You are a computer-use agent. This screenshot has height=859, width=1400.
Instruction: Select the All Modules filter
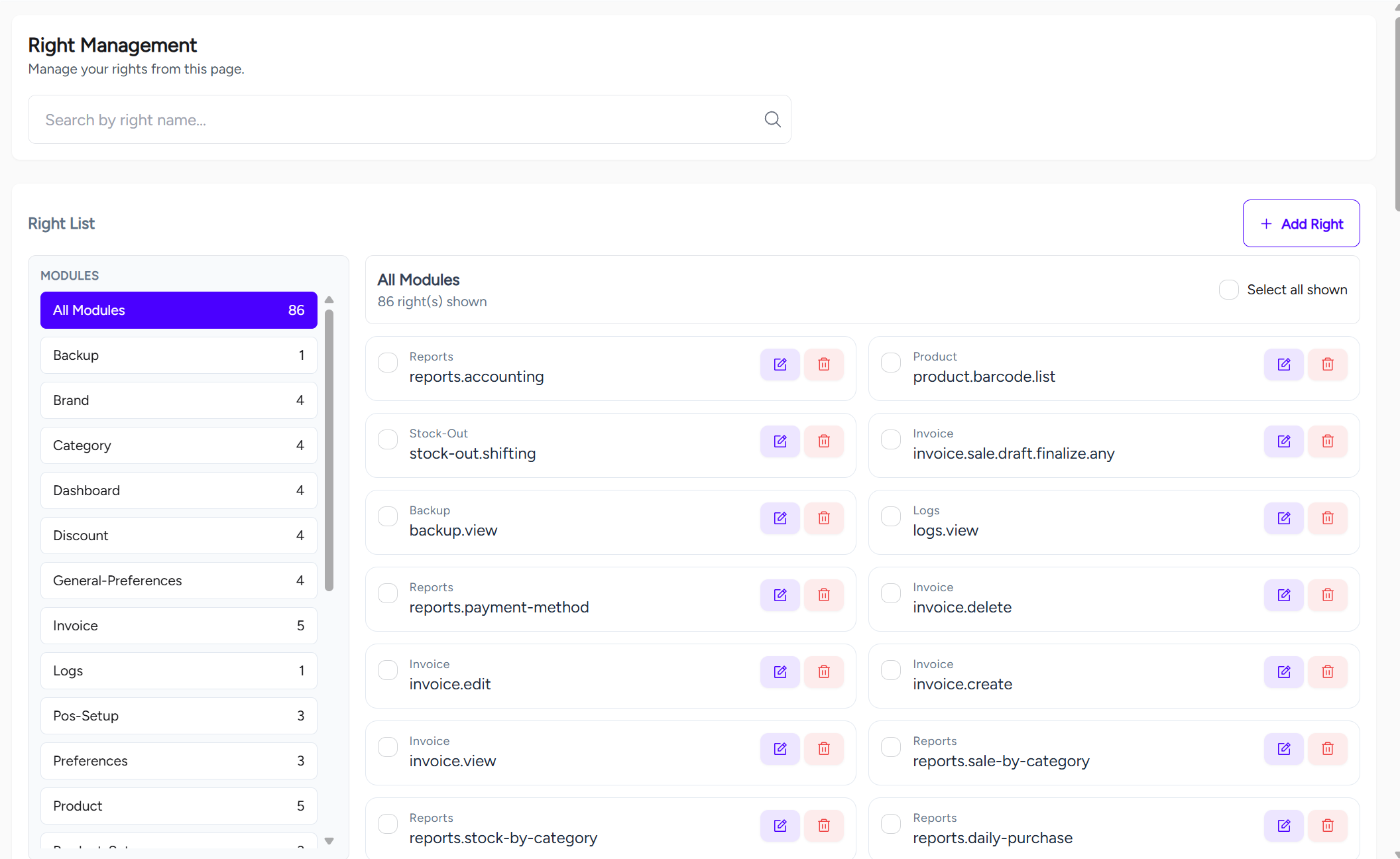(x=179, y=310)
